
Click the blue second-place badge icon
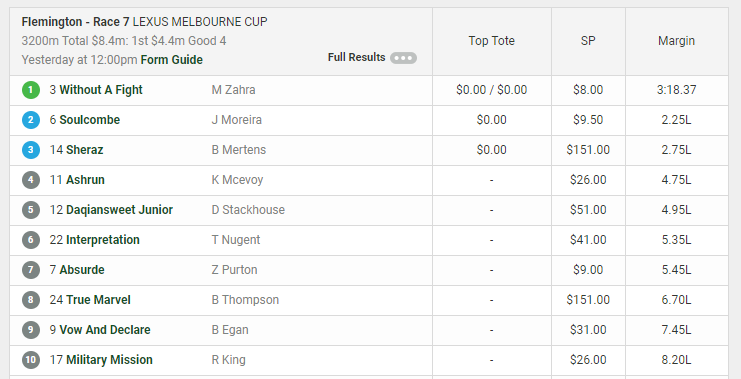(x=31, y=120)
